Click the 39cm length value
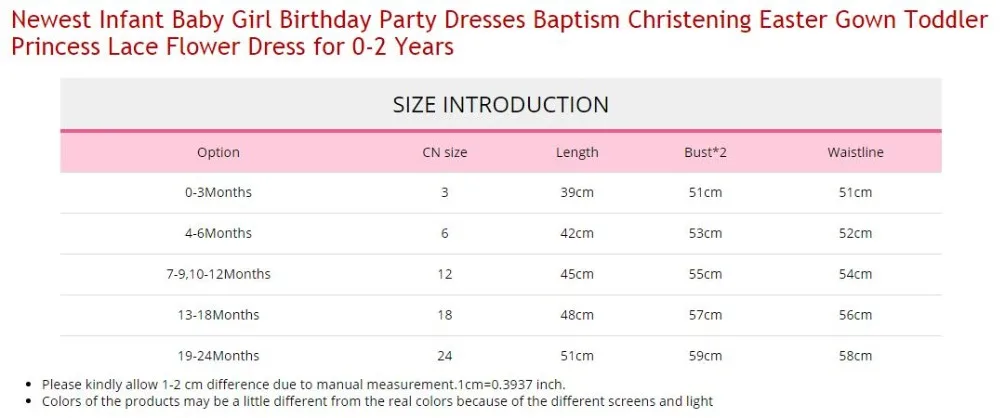 (x=577, y=192)
